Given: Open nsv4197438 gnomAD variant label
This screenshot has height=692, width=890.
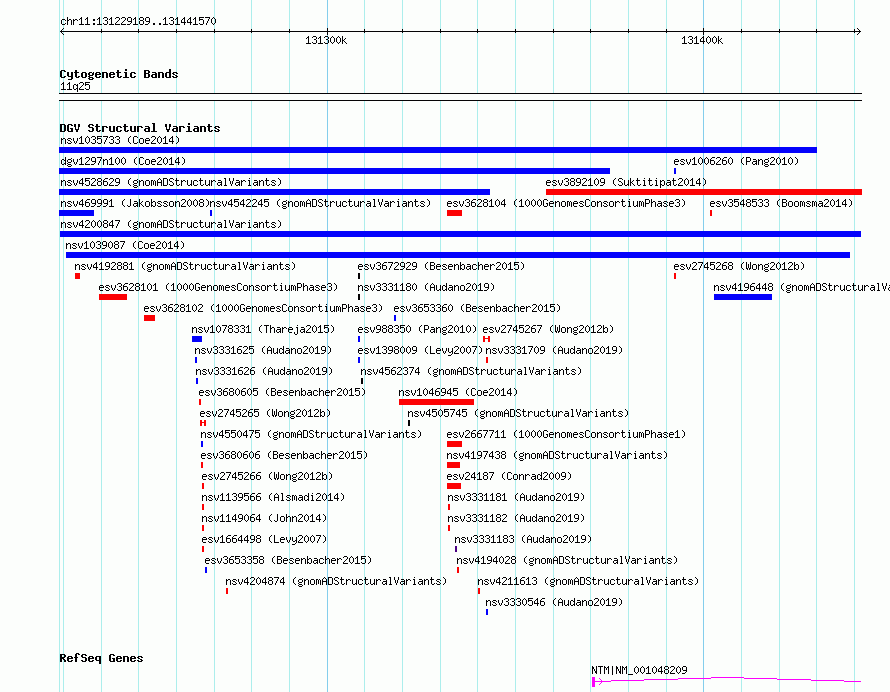Looking at the screenshot, I should (557, 455).
